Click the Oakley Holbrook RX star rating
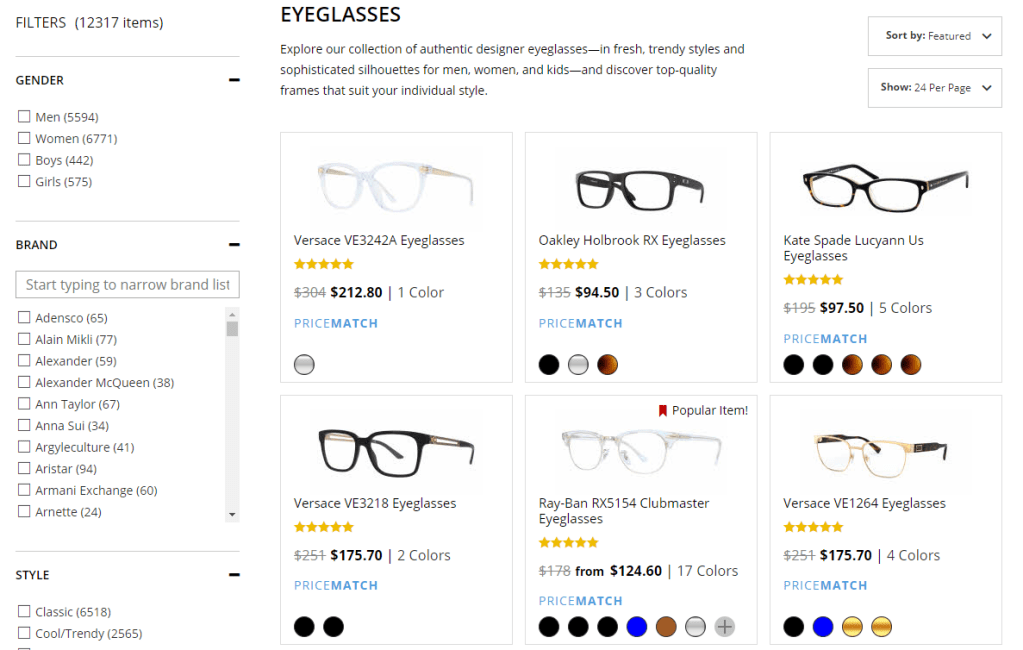This screenshot has height=650, width=1023. point(569,264)
